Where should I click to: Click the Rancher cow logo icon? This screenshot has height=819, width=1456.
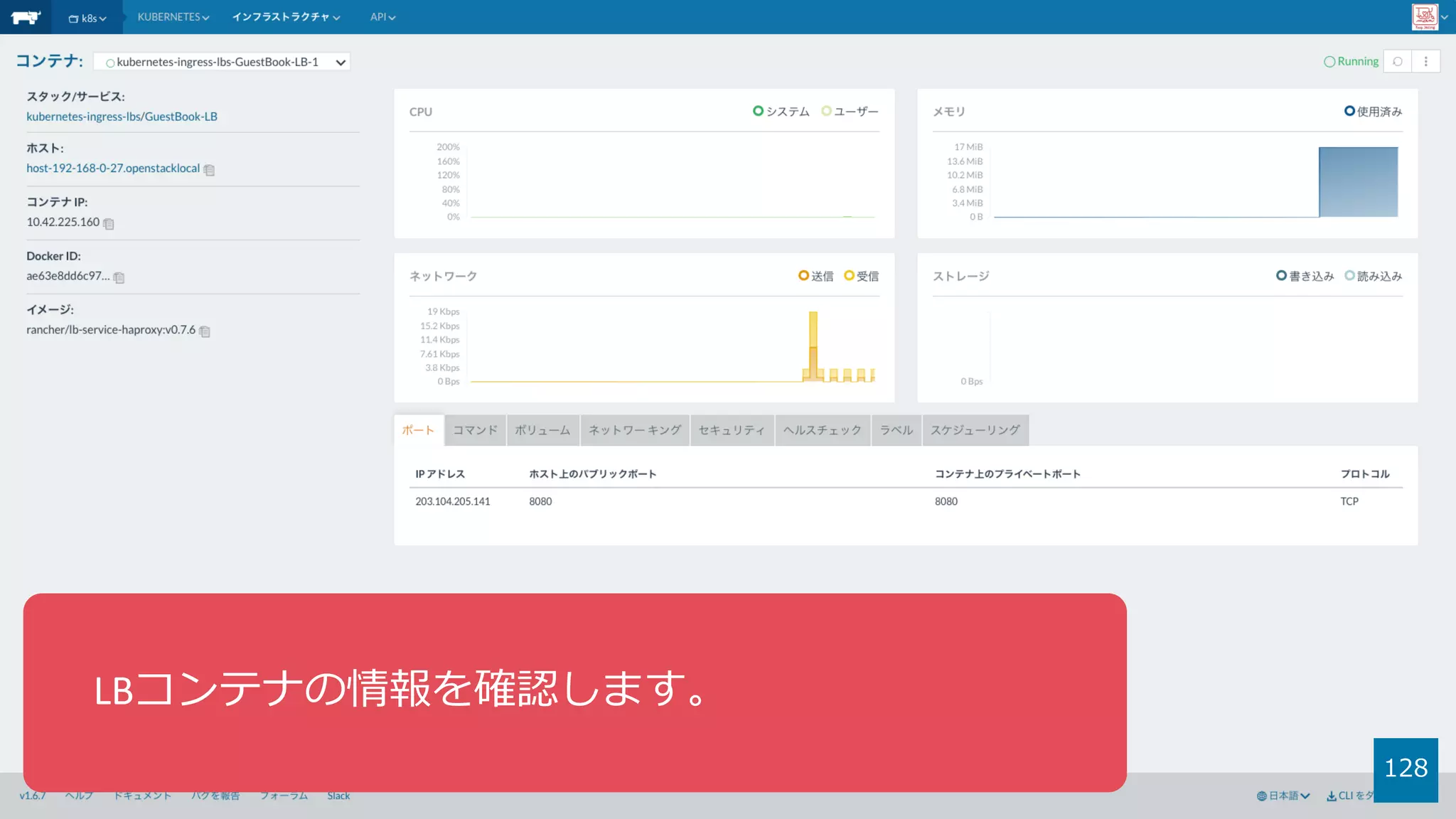26,17
